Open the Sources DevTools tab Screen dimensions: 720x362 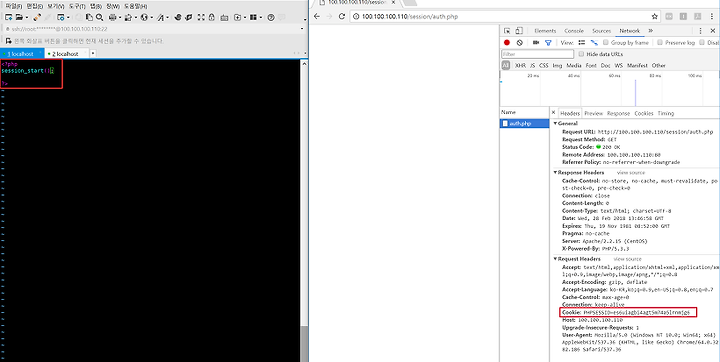click(602, 31)
